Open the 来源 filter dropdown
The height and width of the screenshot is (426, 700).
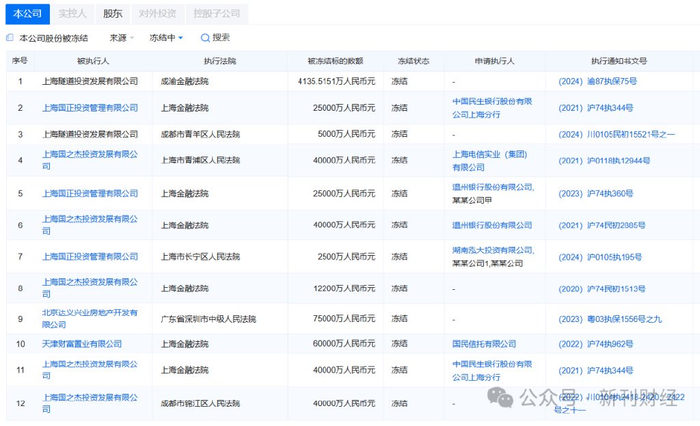(122, 38)
